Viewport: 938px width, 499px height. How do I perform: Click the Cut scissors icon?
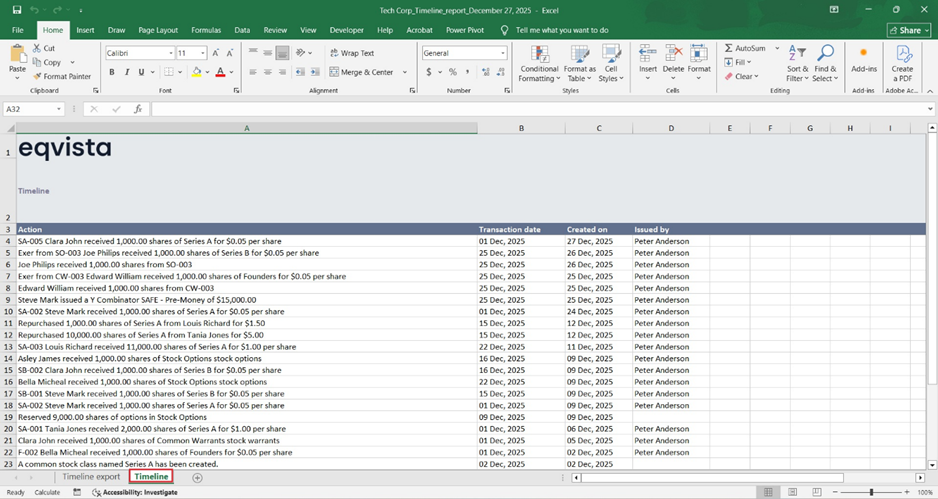pos(37,48)
